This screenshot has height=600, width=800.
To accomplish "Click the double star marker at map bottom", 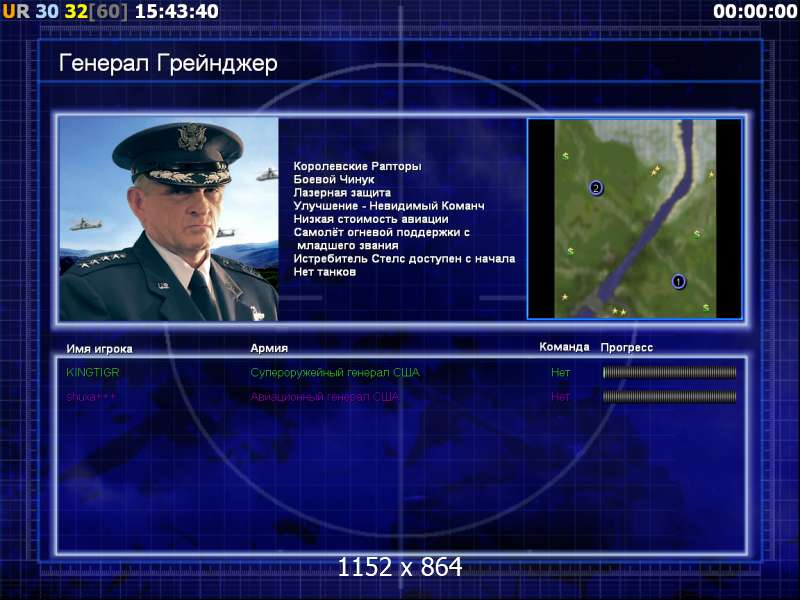I will click(619, 311).
